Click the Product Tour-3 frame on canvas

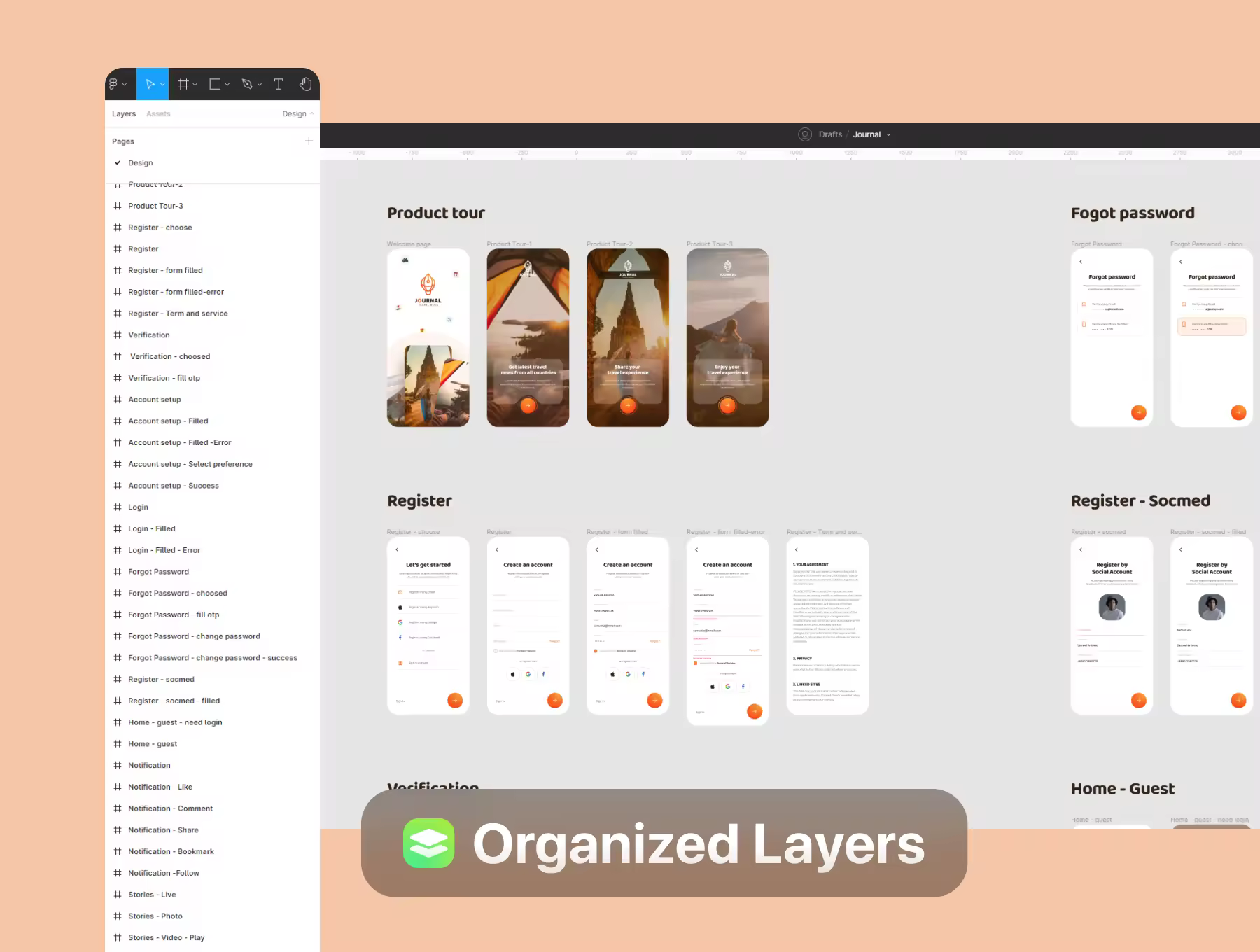coord(727,337)
